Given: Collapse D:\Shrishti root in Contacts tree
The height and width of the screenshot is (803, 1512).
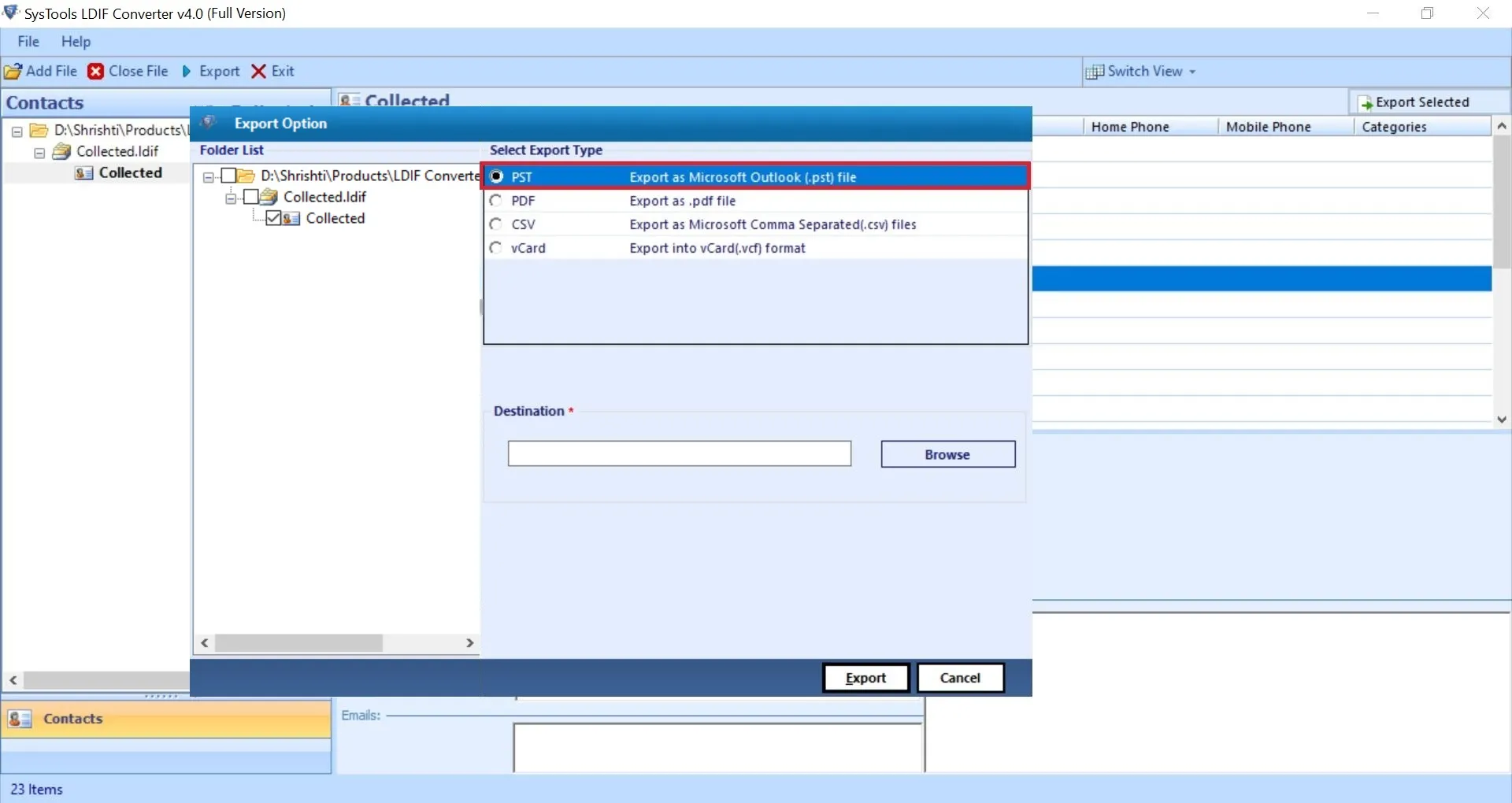Looking at the screenshot, I should [17, 131].
